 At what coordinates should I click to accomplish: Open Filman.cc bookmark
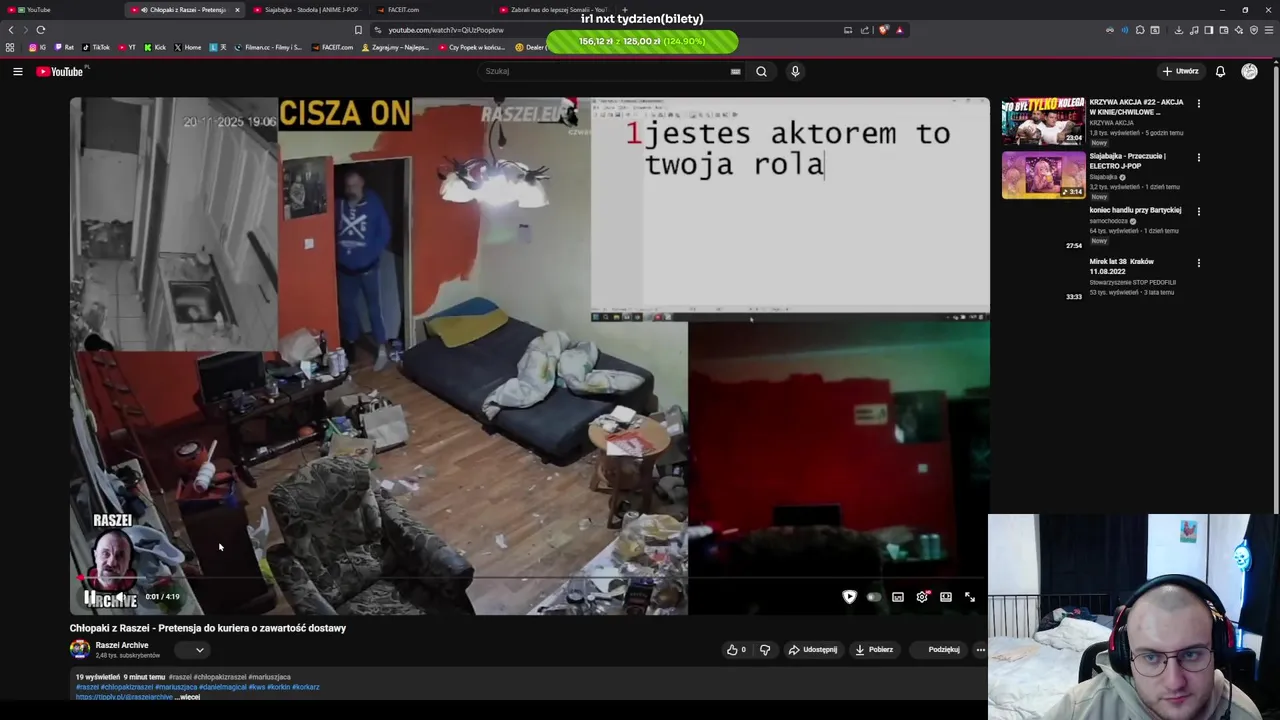pyautogui.click(x=268, y=47)
